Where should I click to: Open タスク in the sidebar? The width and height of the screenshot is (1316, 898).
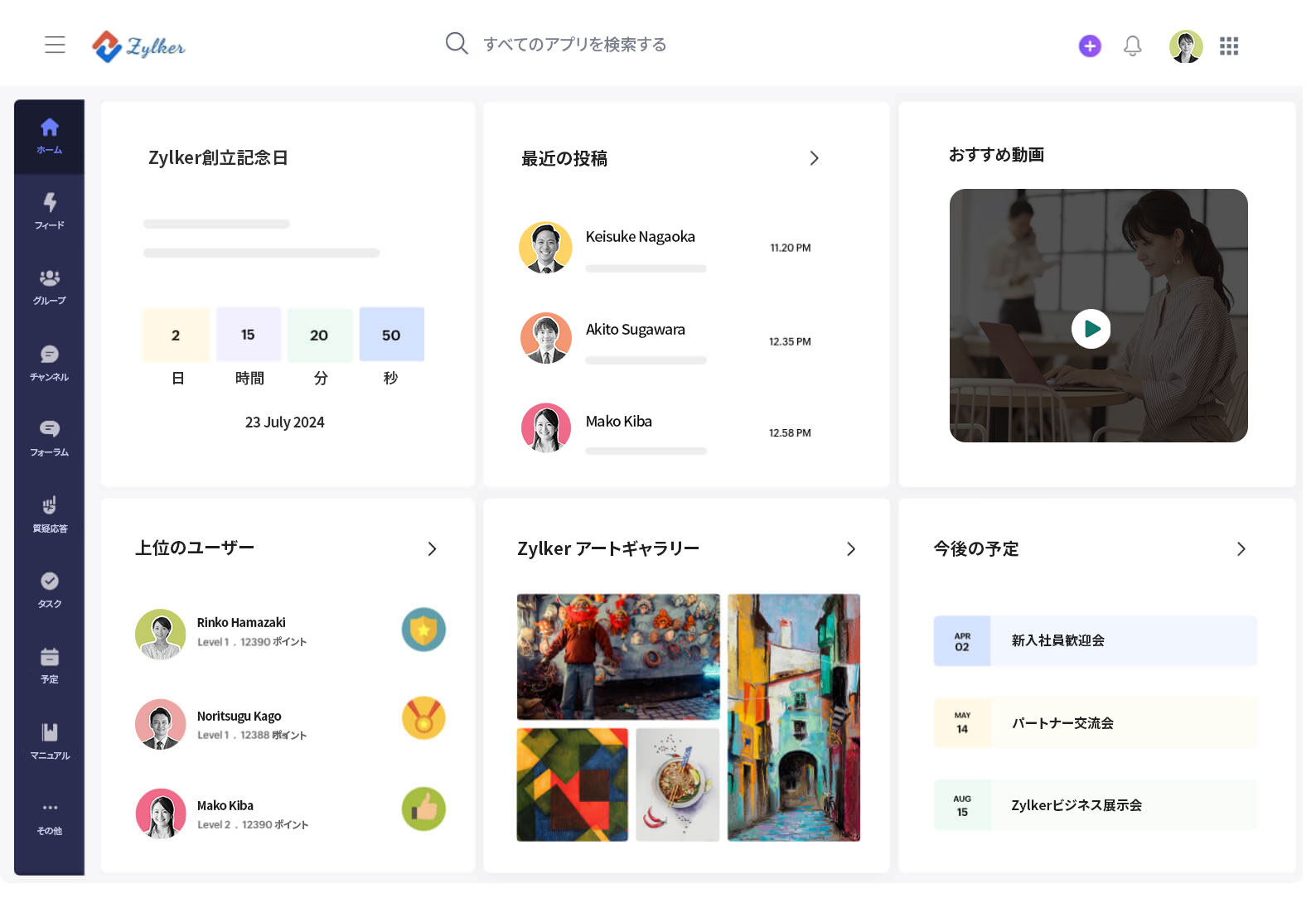tap(50, 591)
